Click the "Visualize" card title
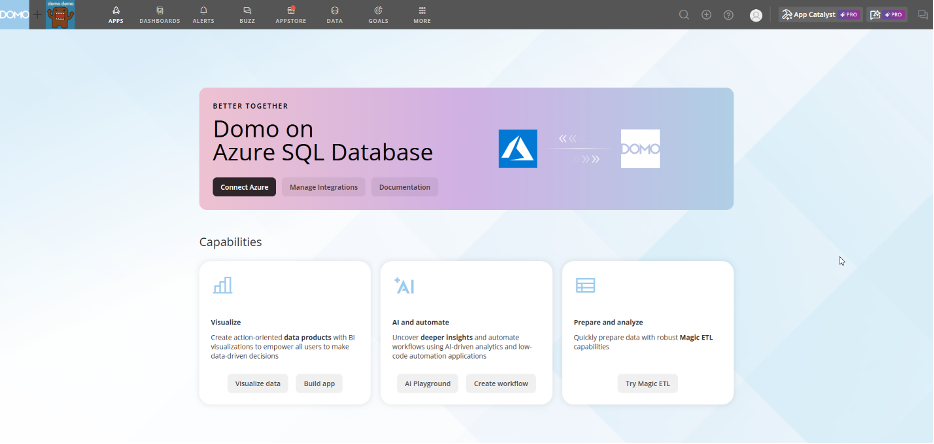The height and width of the screenshot is (444, 934). tap(226, 322)
